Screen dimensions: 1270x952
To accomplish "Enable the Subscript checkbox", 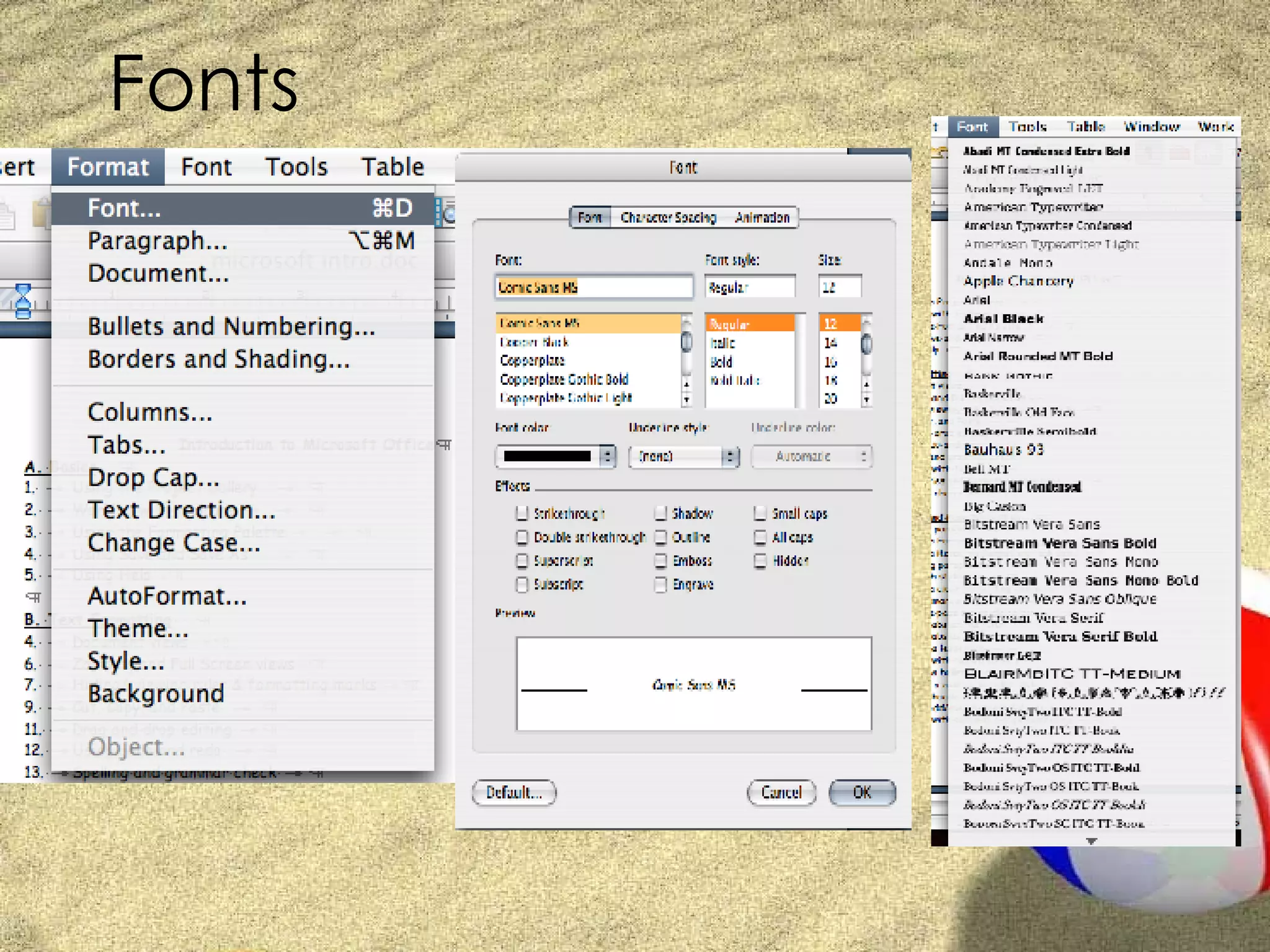I will [x=522, y=584].
